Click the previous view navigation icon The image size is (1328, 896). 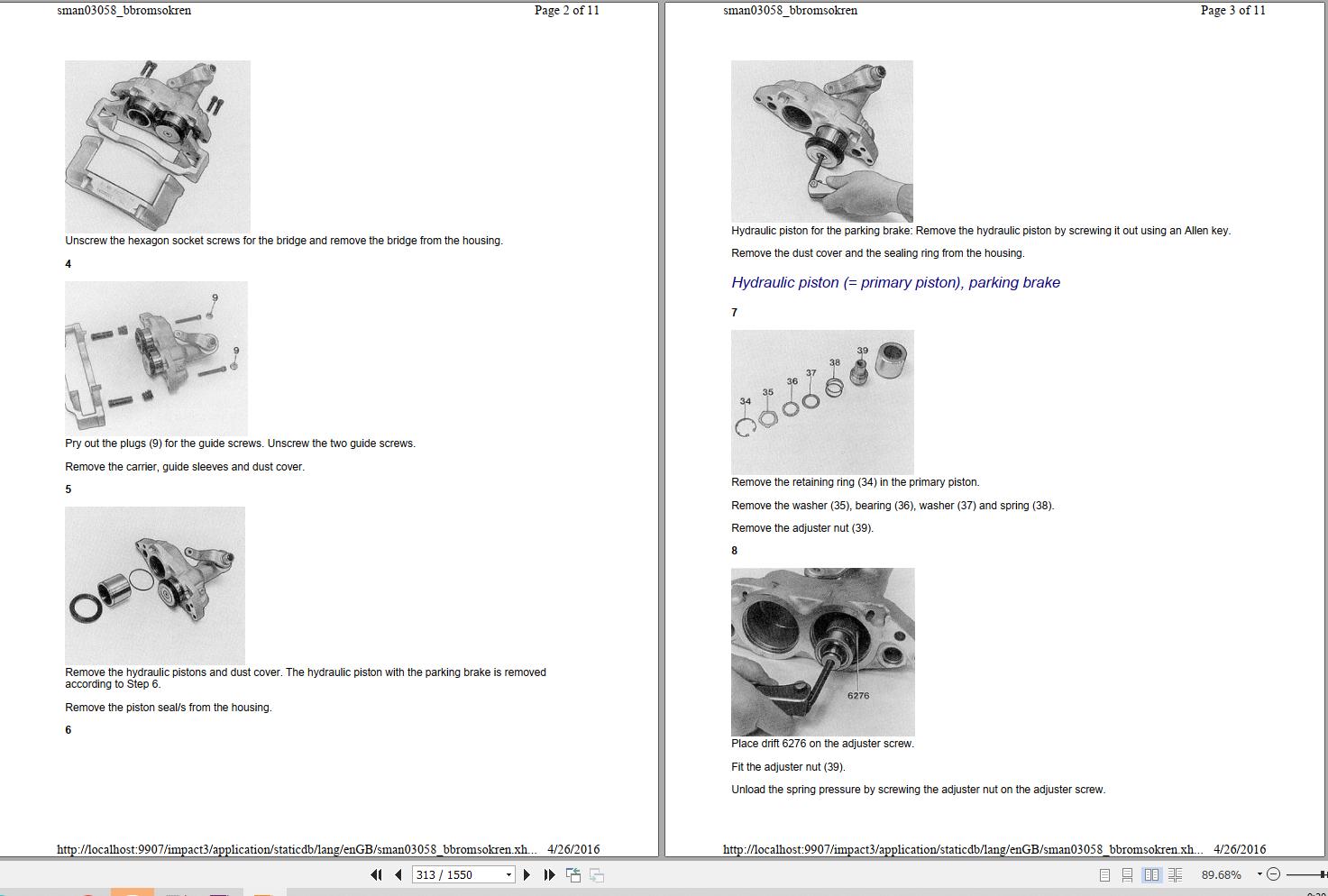point(572,874)
